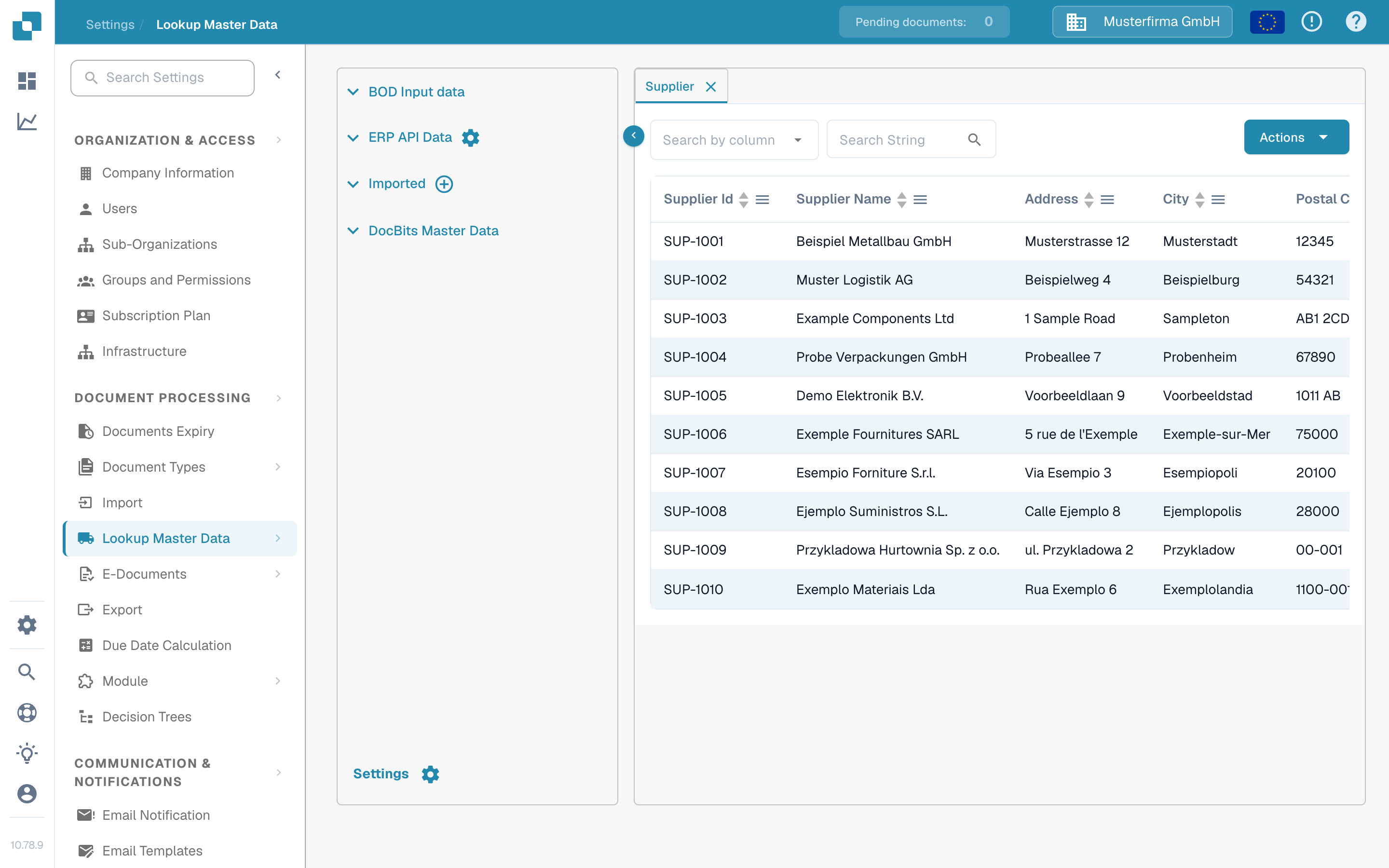1389x868 pixels.
Task: Open the dashboard icon in left rail
Action: 27,81
